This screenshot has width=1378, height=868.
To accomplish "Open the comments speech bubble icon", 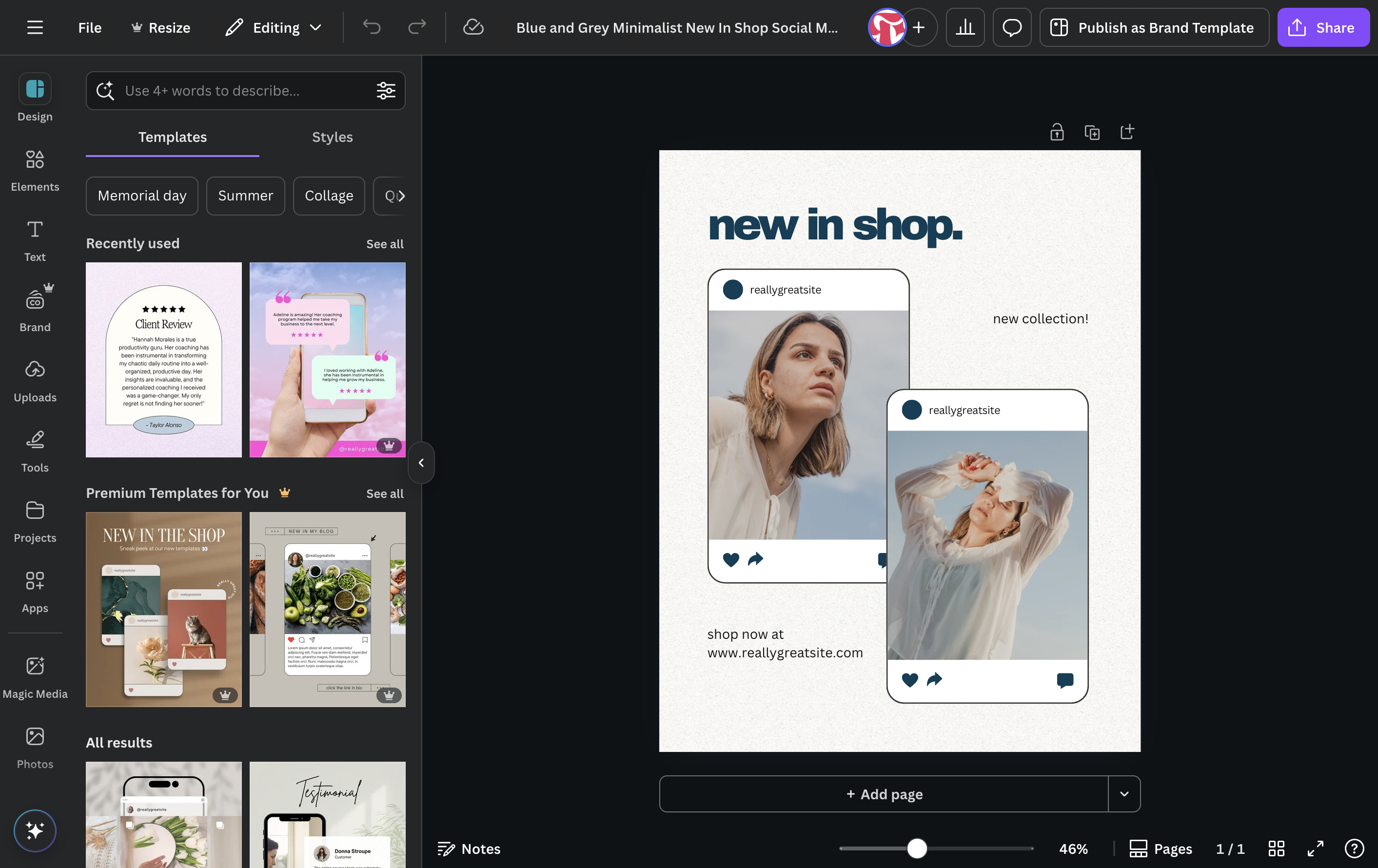I will click(1012, 27).
